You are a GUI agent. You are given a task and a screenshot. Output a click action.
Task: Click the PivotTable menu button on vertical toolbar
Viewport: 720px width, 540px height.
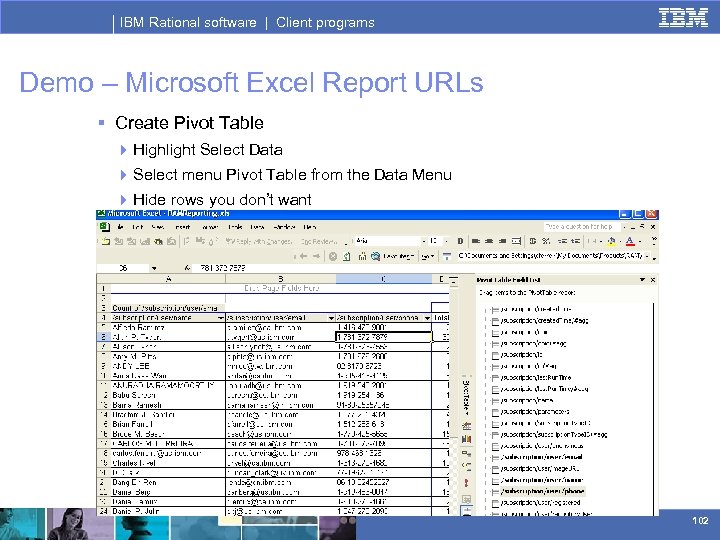coord(467,398)
